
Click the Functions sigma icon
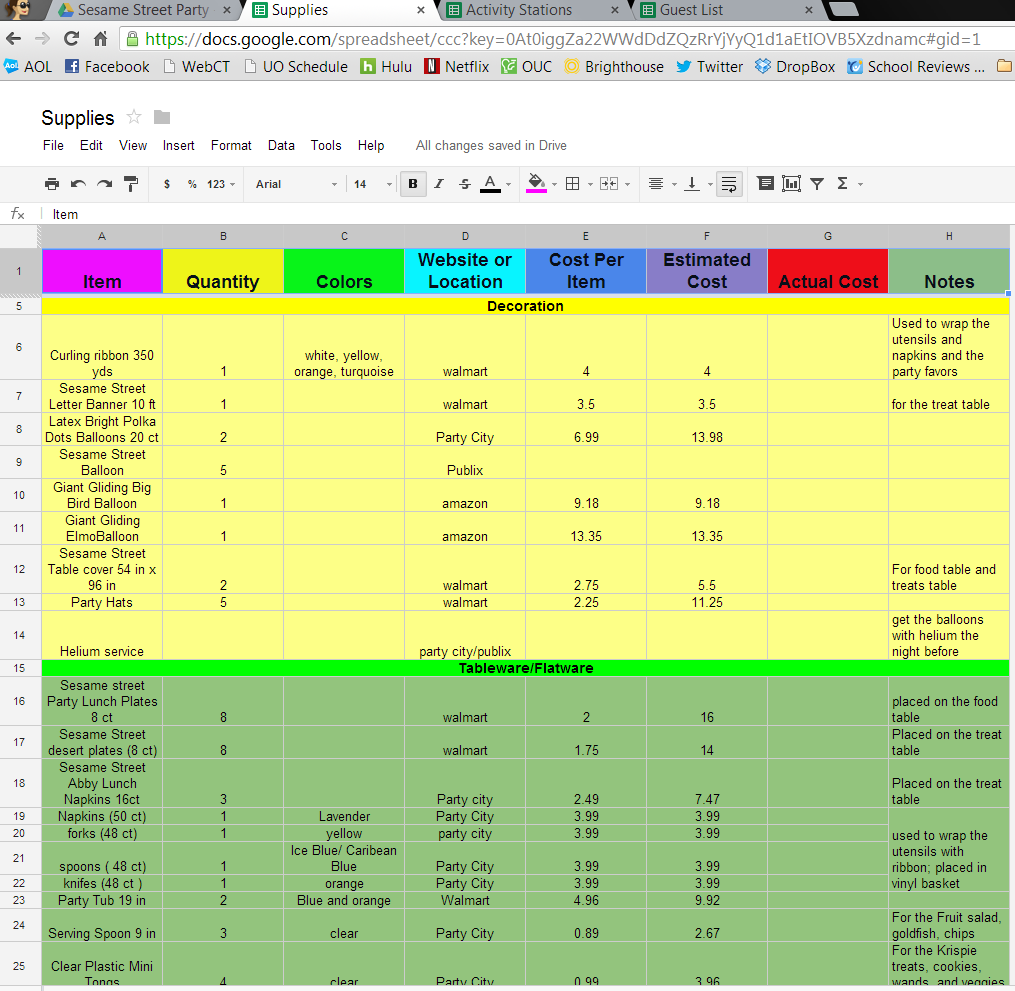[x=842, y=184]
